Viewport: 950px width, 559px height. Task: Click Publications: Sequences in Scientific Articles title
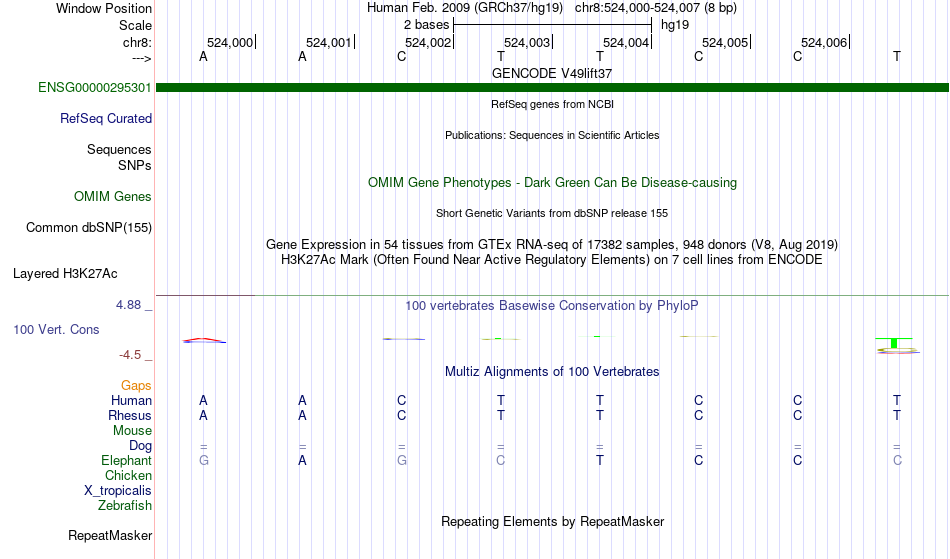552,136
